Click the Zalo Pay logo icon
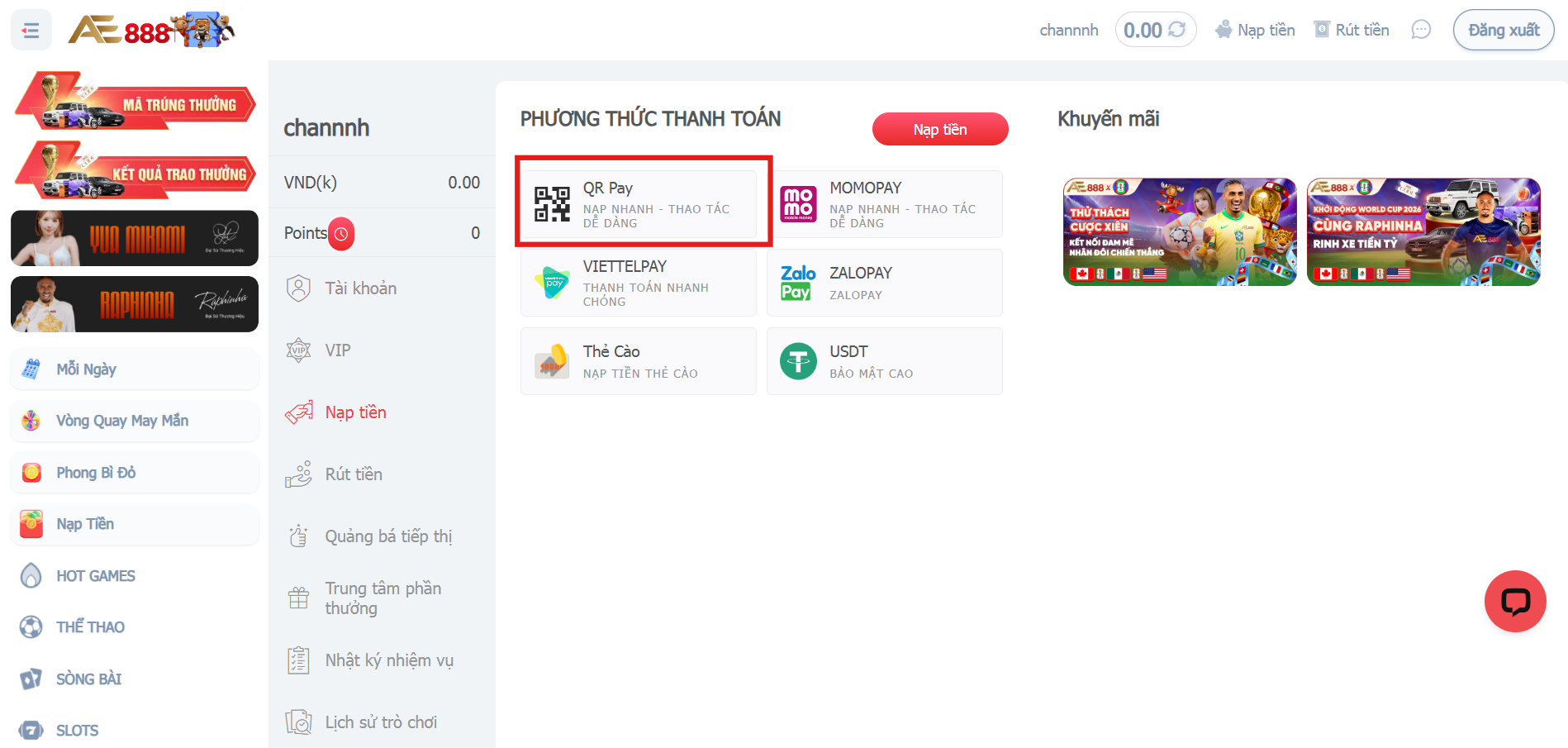The width and height of the screenshot is (1568, 748). pyautogui.click(x=798, y=283)
